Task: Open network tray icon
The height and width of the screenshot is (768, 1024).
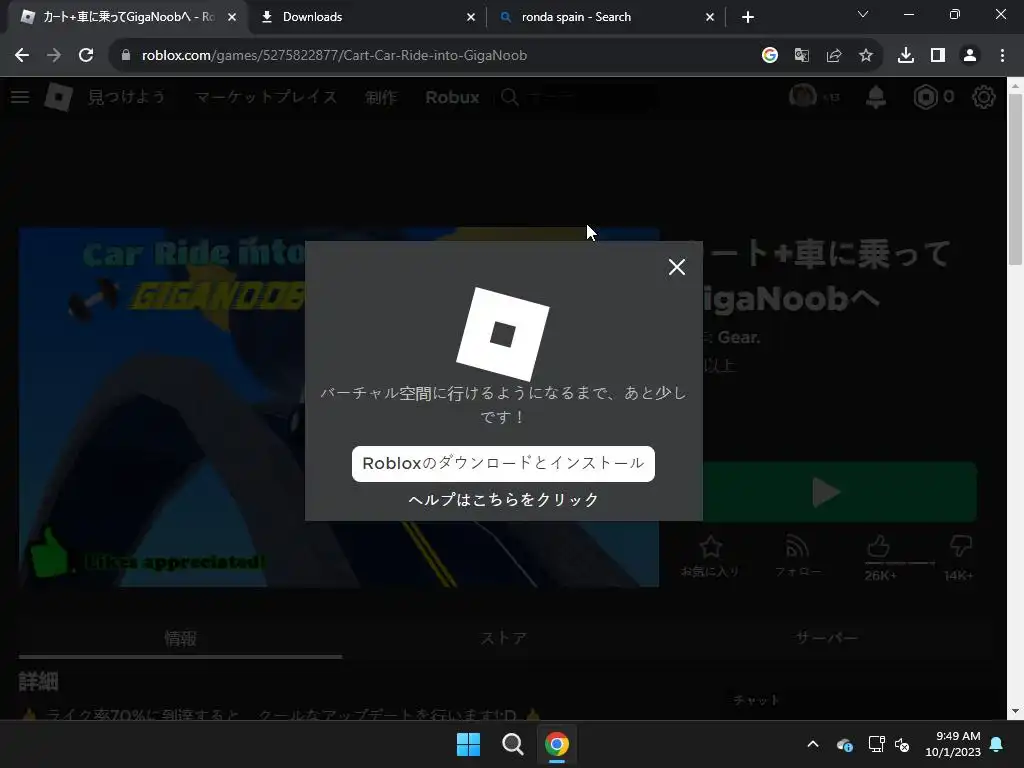Action: tap(876, 744)
